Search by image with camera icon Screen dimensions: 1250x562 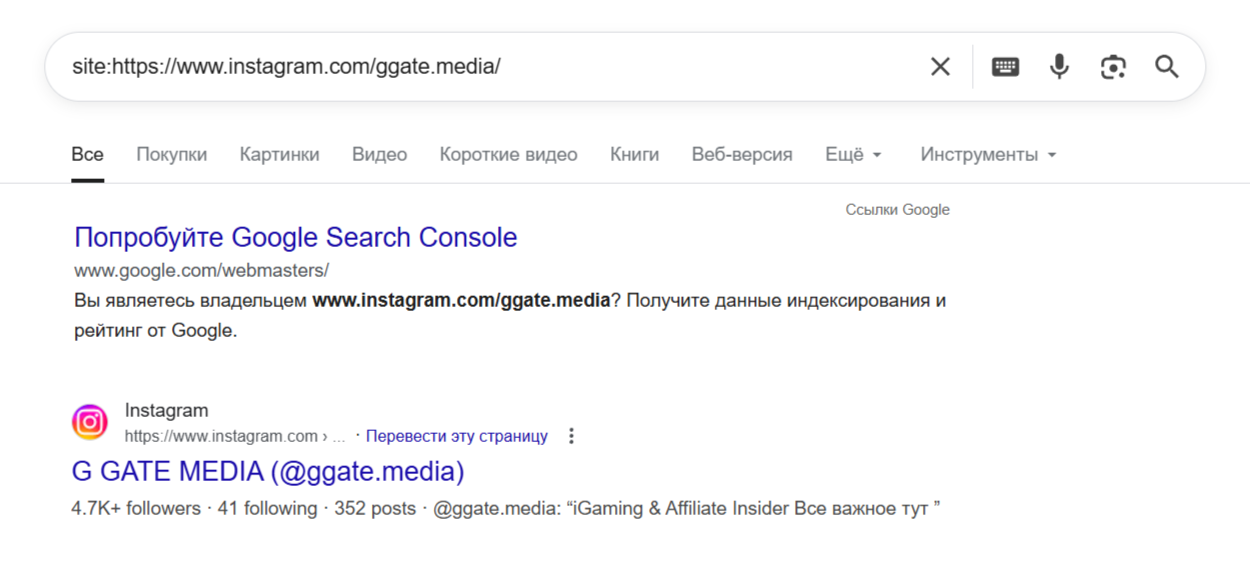pyautogui.click(x=1113, y=67)
